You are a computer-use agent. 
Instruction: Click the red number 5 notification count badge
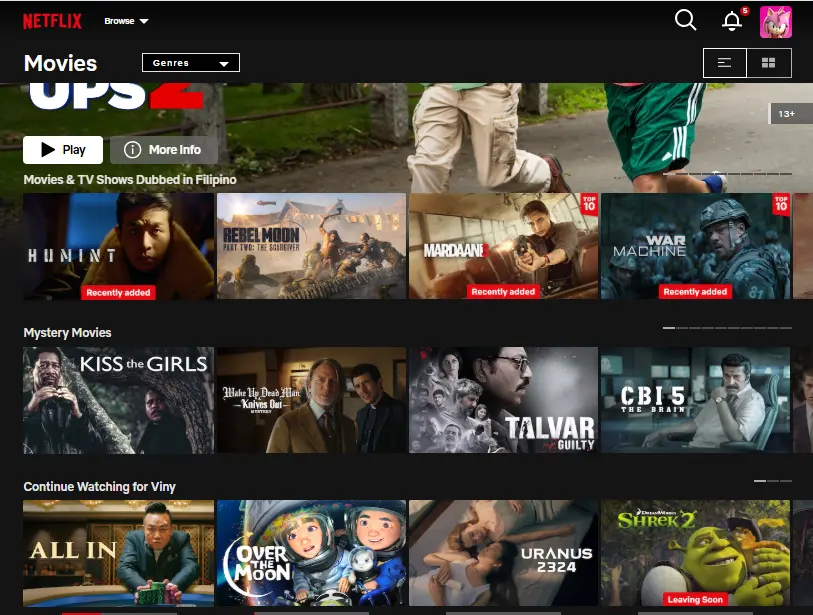pos(745,10)
